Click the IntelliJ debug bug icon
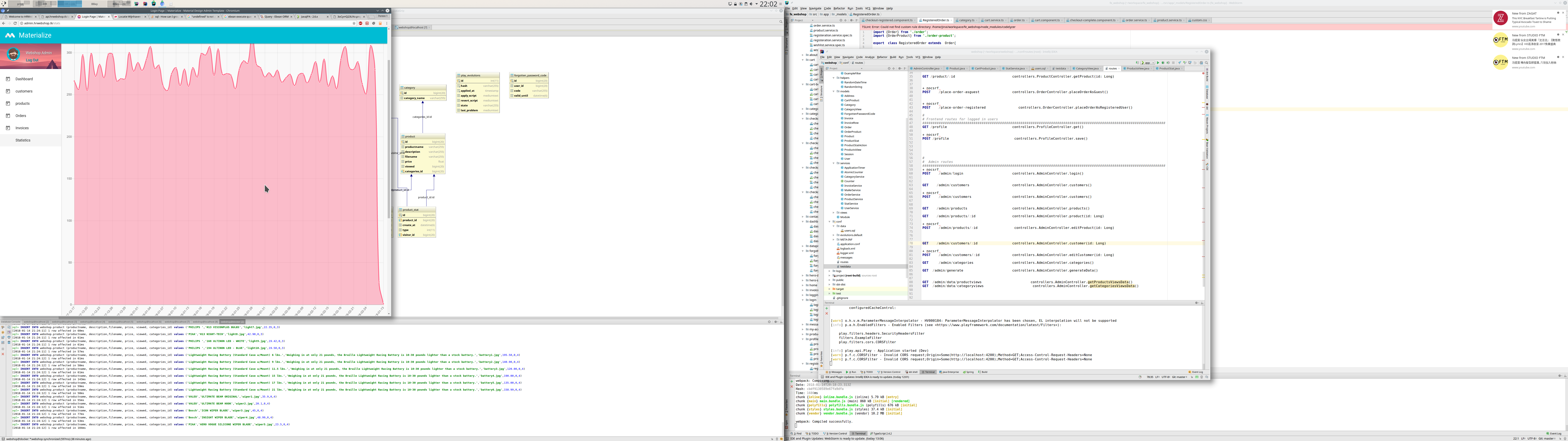 click(x=1163, y=63)
